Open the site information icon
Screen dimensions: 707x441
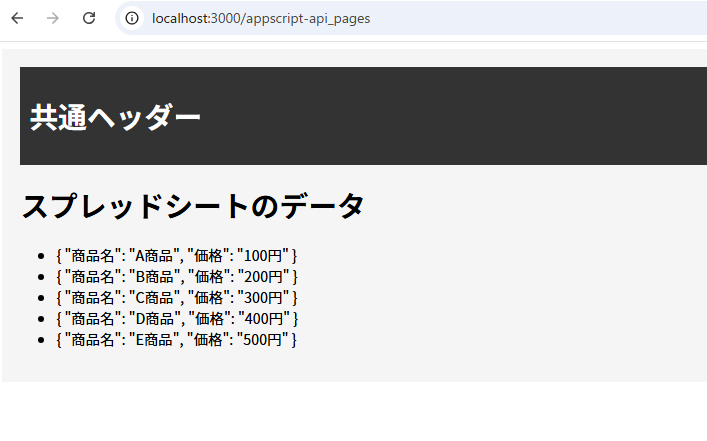(131, 18)
